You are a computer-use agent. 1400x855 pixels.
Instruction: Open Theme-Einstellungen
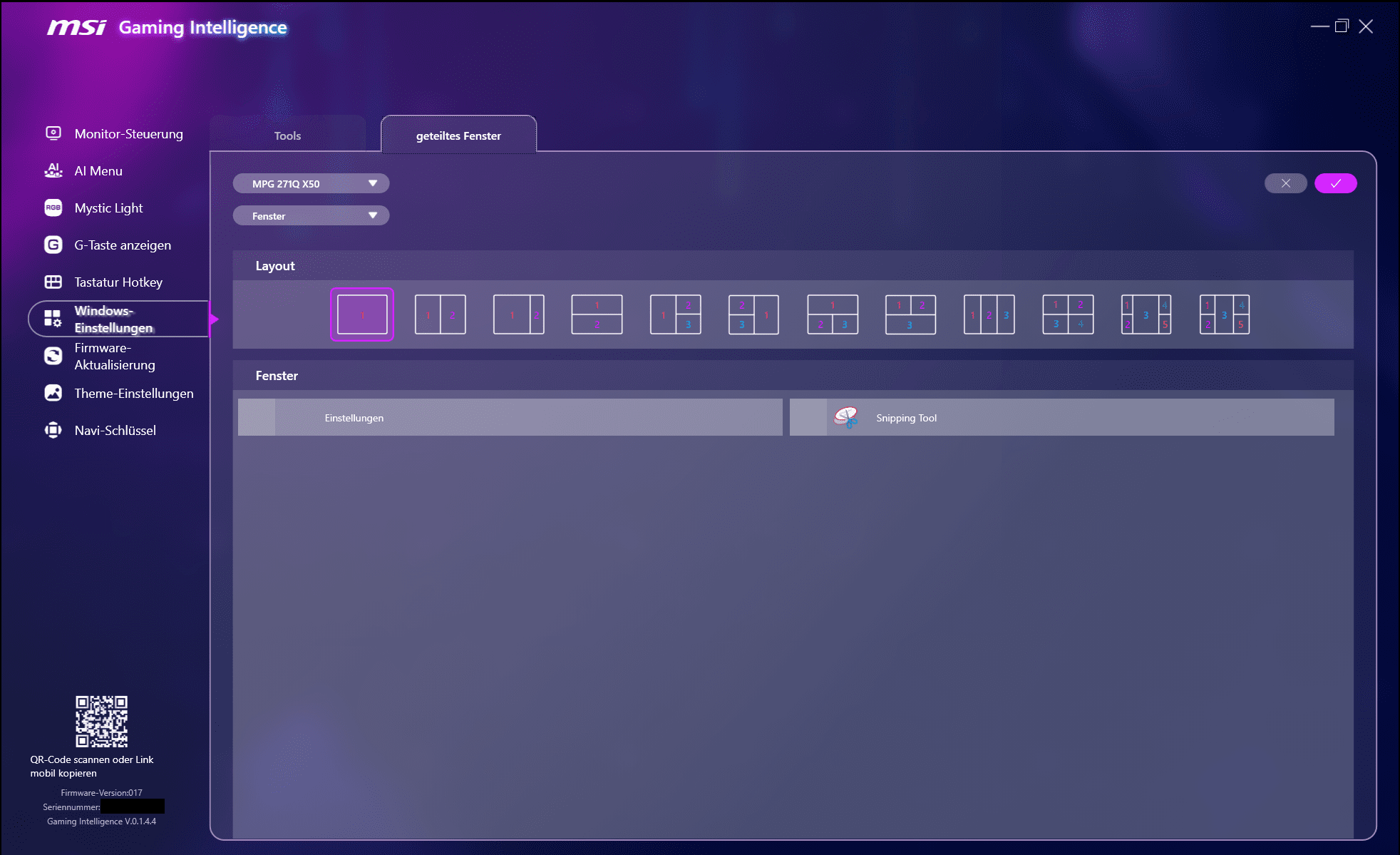(133, 393)
